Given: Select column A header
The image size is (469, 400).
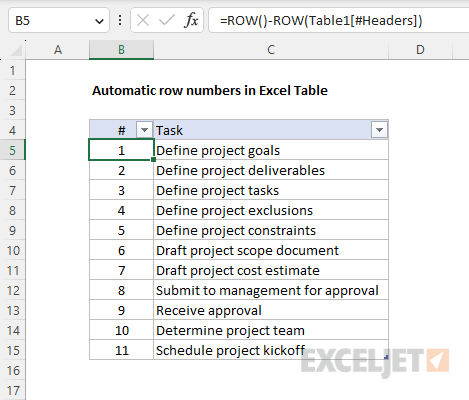Looking at the screenshot, I should pyautogui.click(x=58, y=50).
